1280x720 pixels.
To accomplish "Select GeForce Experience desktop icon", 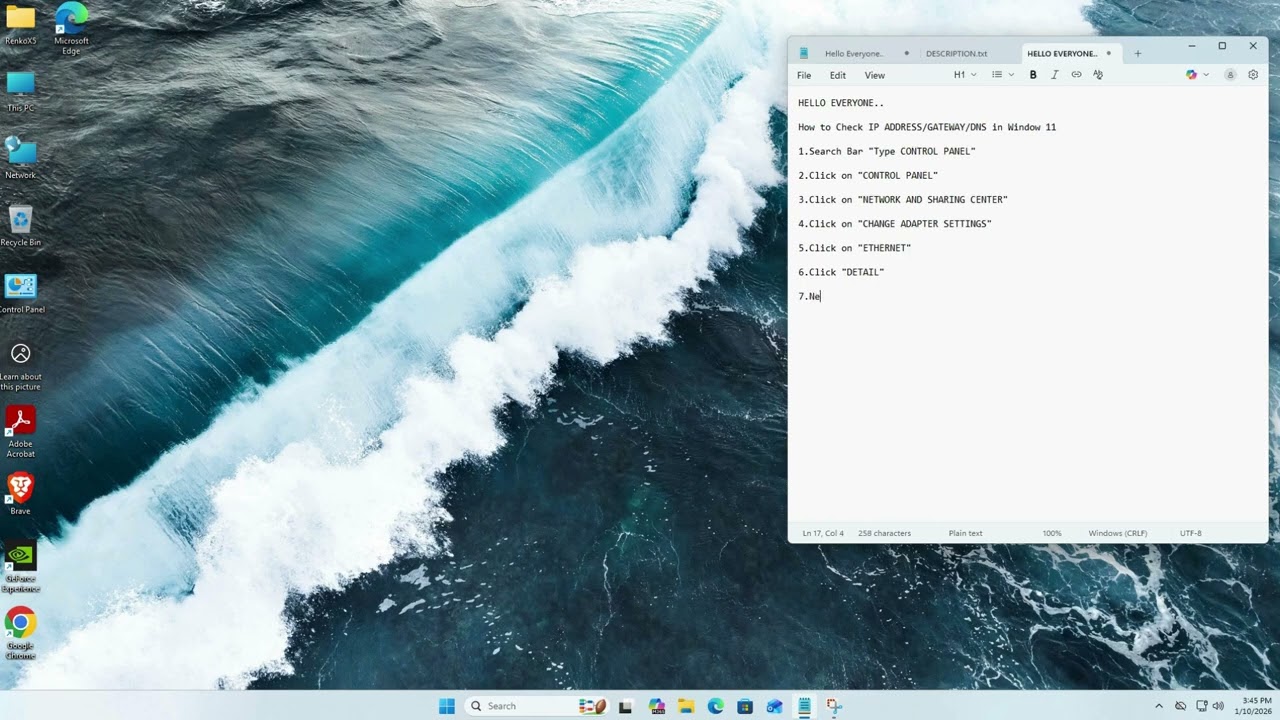I will [20, 567].
